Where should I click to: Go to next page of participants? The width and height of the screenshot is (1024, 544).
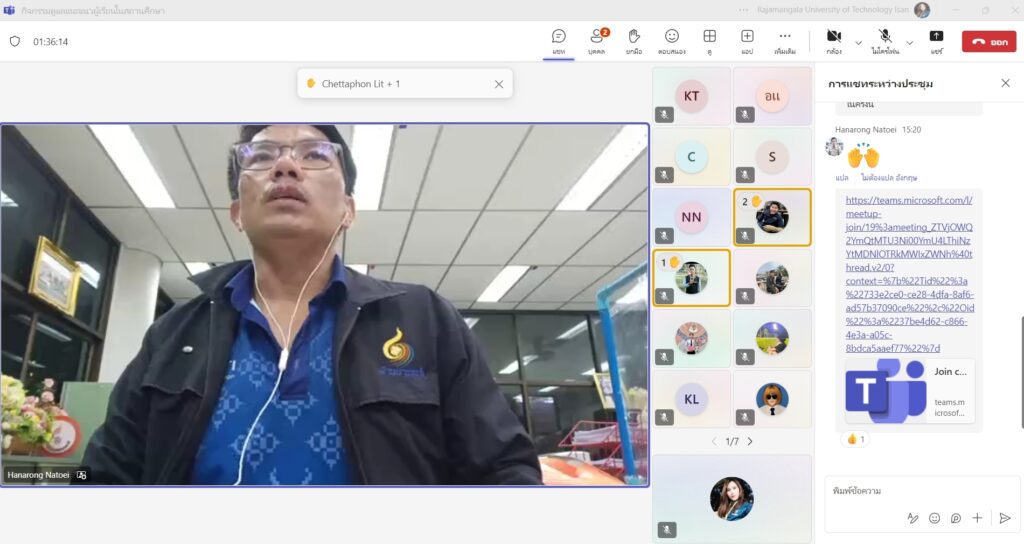click(x=750, y=441)
